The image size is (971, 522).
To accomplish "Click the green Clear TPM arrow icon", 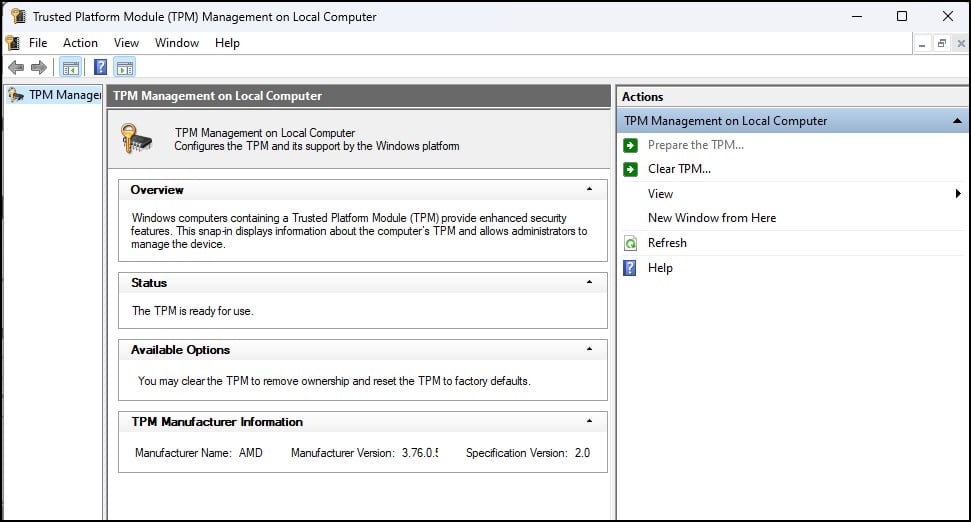I will [630, 169].
